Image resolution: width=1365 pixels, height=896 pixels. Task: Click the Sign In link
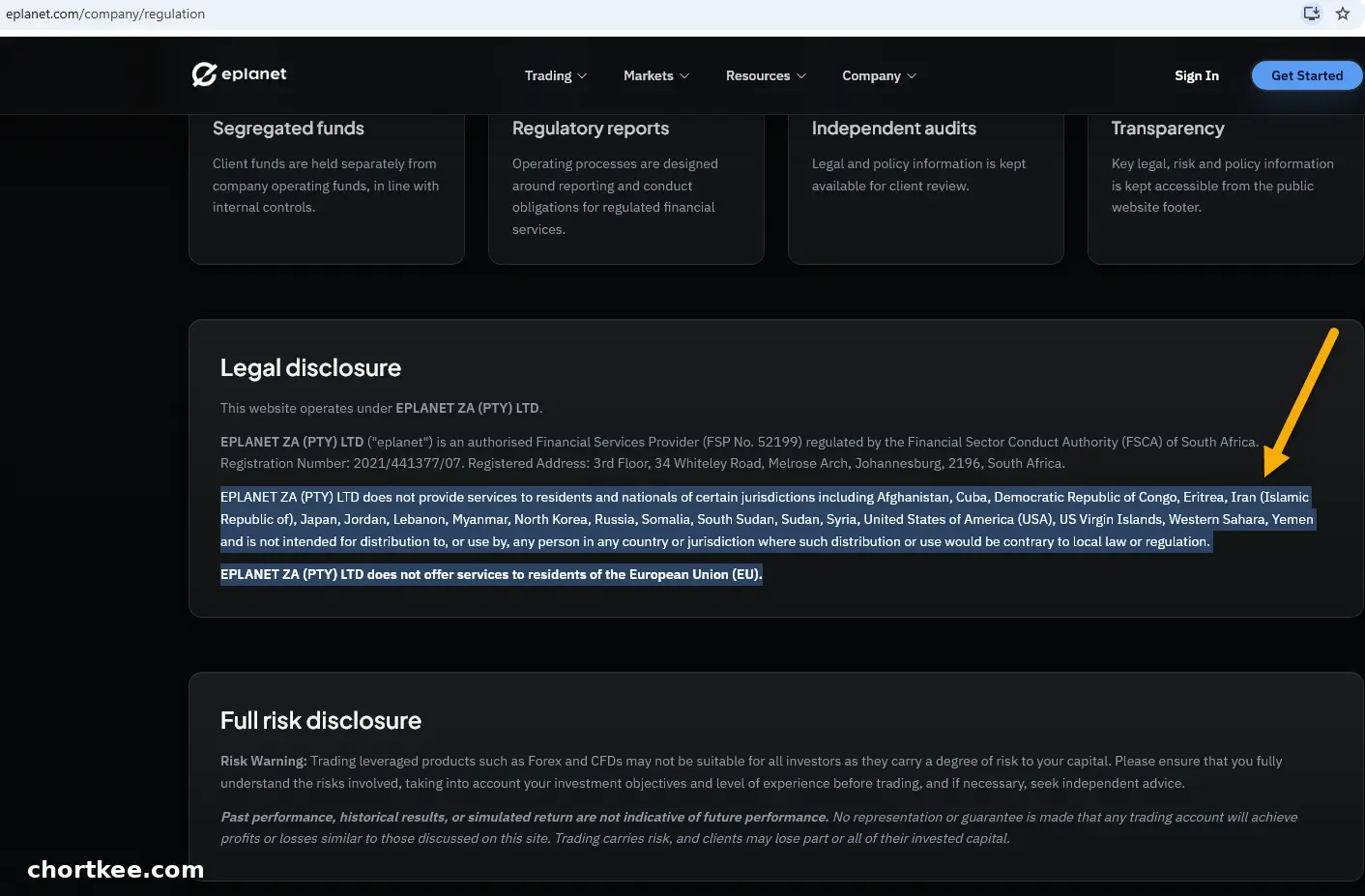1197,75
